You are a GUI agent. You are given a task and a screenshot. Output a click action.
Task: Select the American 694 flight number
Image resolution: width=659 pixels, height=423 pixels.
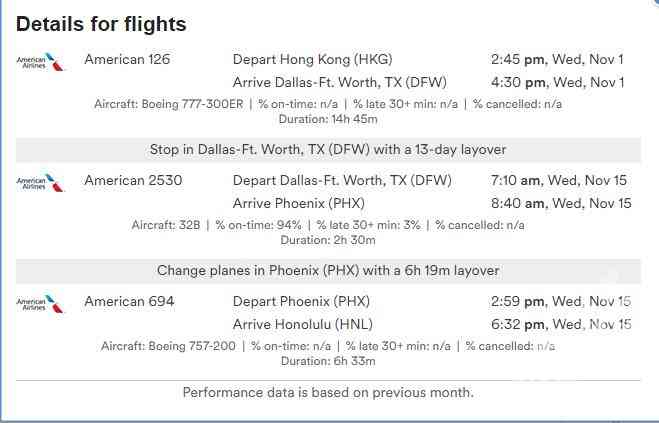pos(129,301)
